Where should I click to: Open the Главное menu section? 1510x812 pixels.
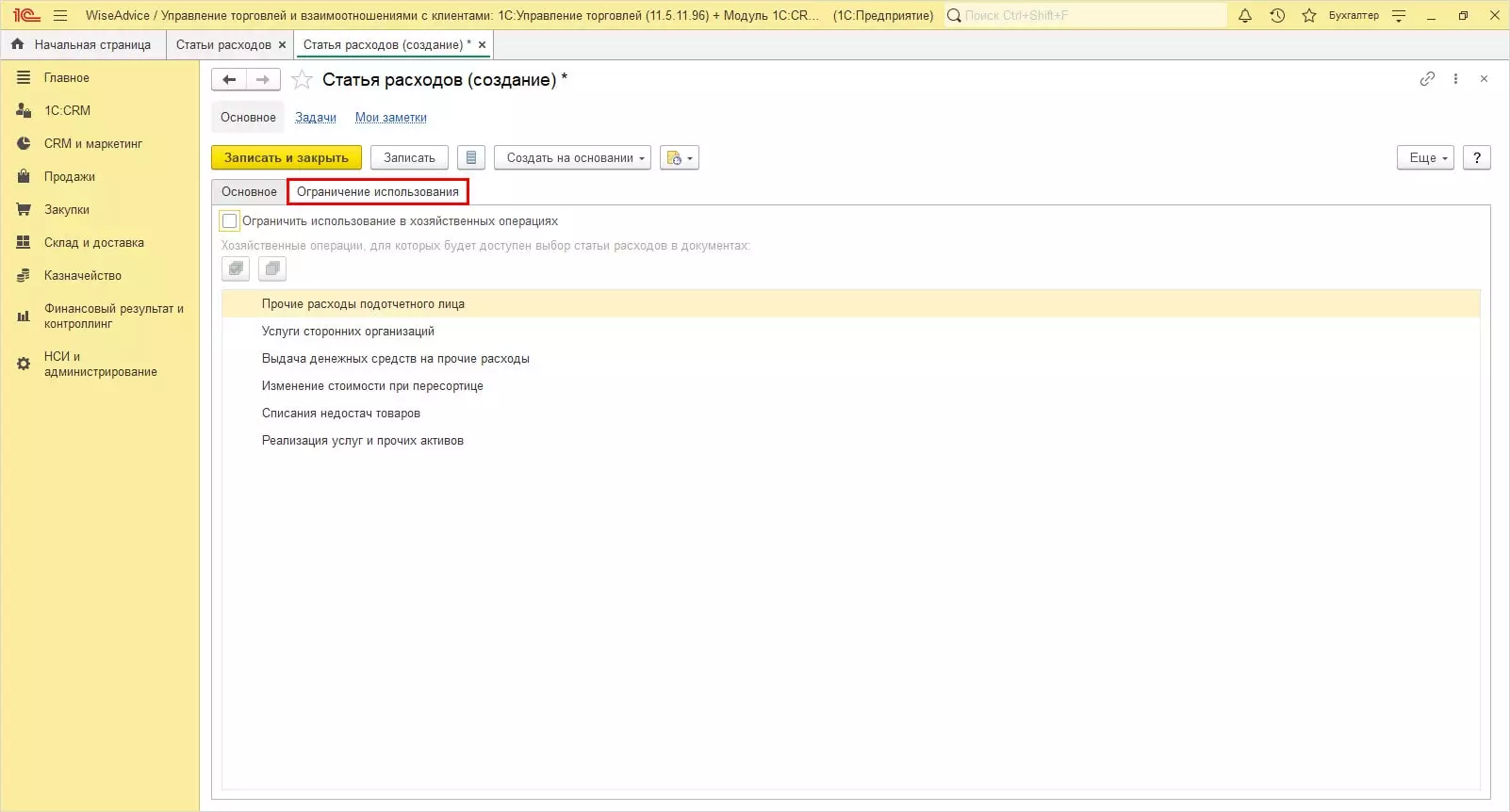[x=67, y=77]
